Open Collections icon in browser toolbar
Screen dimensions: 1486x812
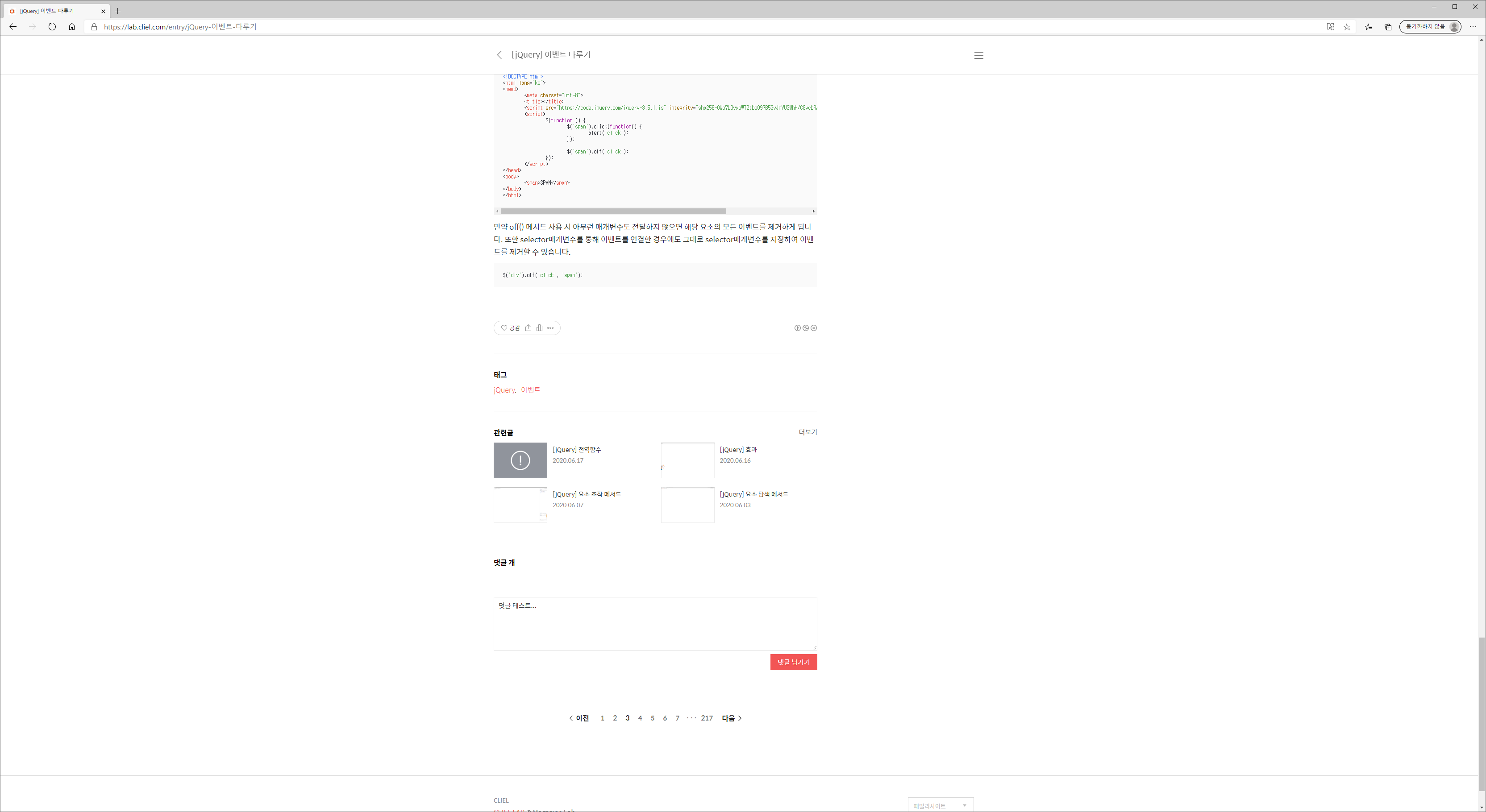click(1388, 26)
